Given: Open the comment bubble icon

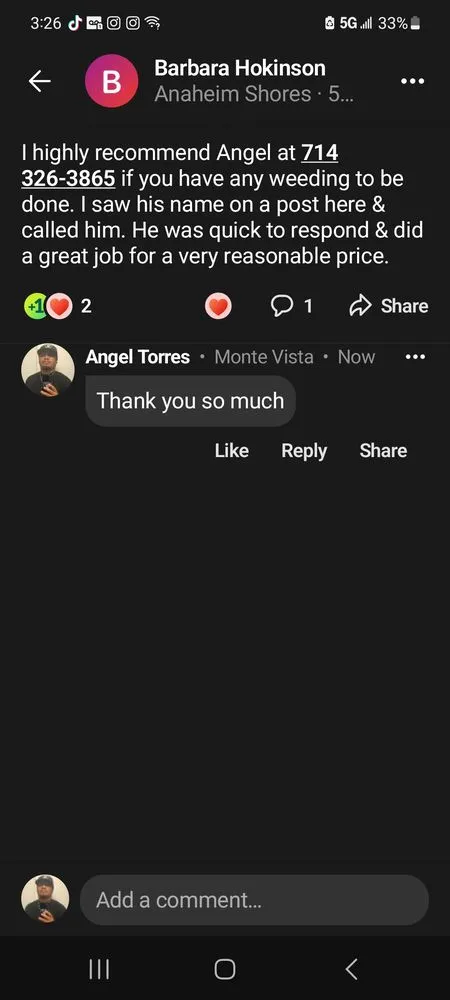Looking at the screenshot, I should point(291,306).
